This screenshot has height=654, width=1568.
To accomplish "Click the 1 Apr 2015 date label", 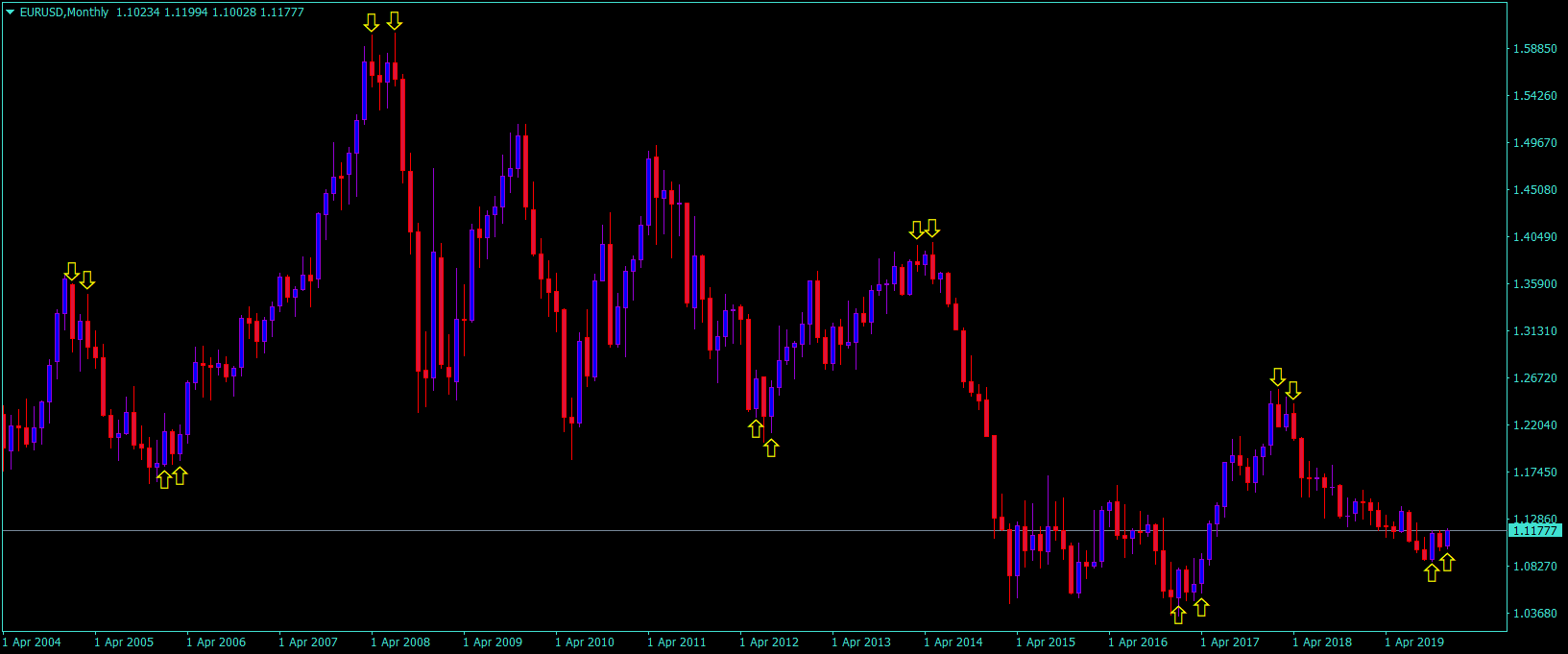I will click(1046, 642).
